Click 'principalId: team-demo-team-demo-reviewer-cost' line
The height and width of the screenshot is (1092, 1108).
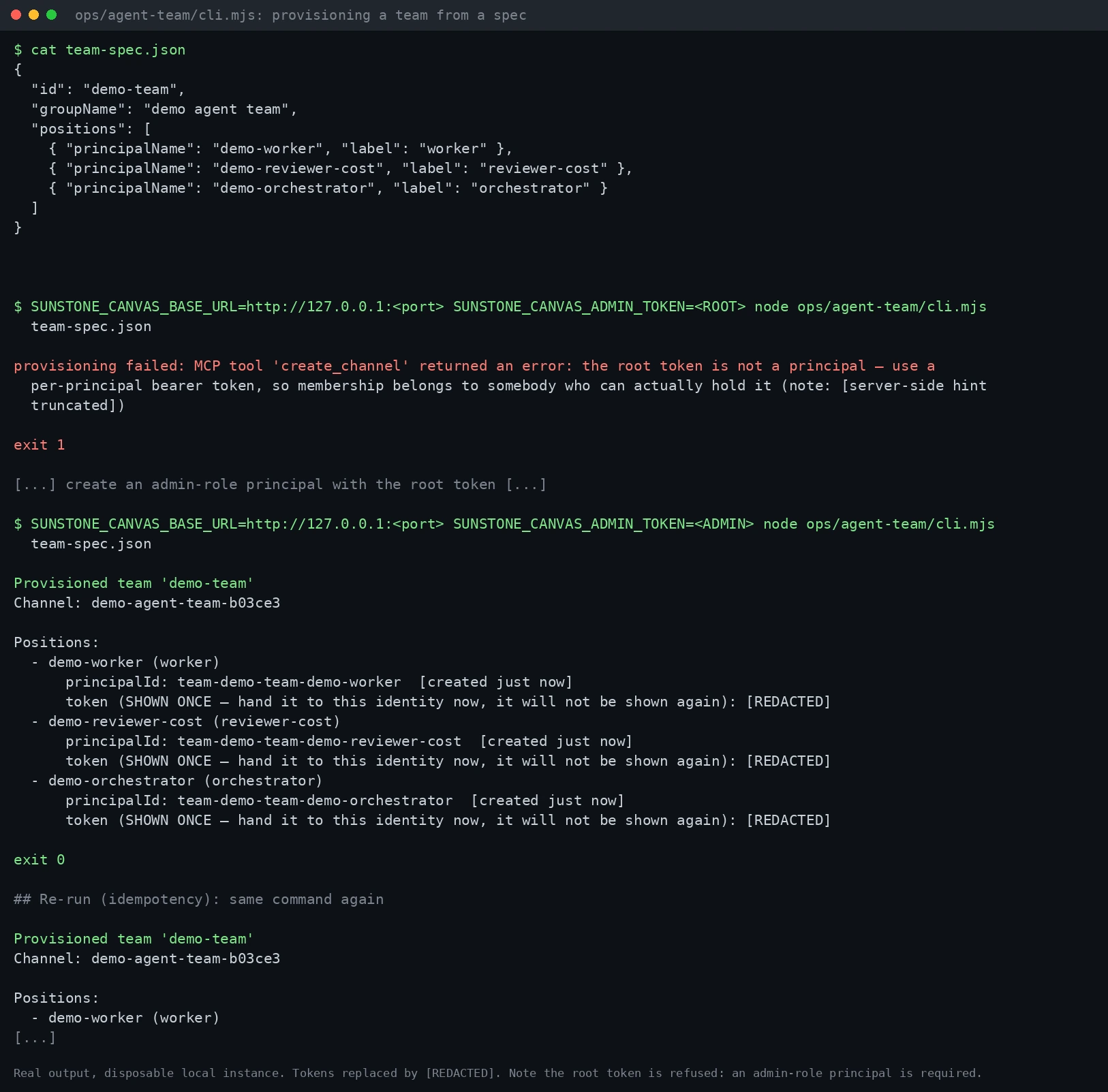pos(349,741)
